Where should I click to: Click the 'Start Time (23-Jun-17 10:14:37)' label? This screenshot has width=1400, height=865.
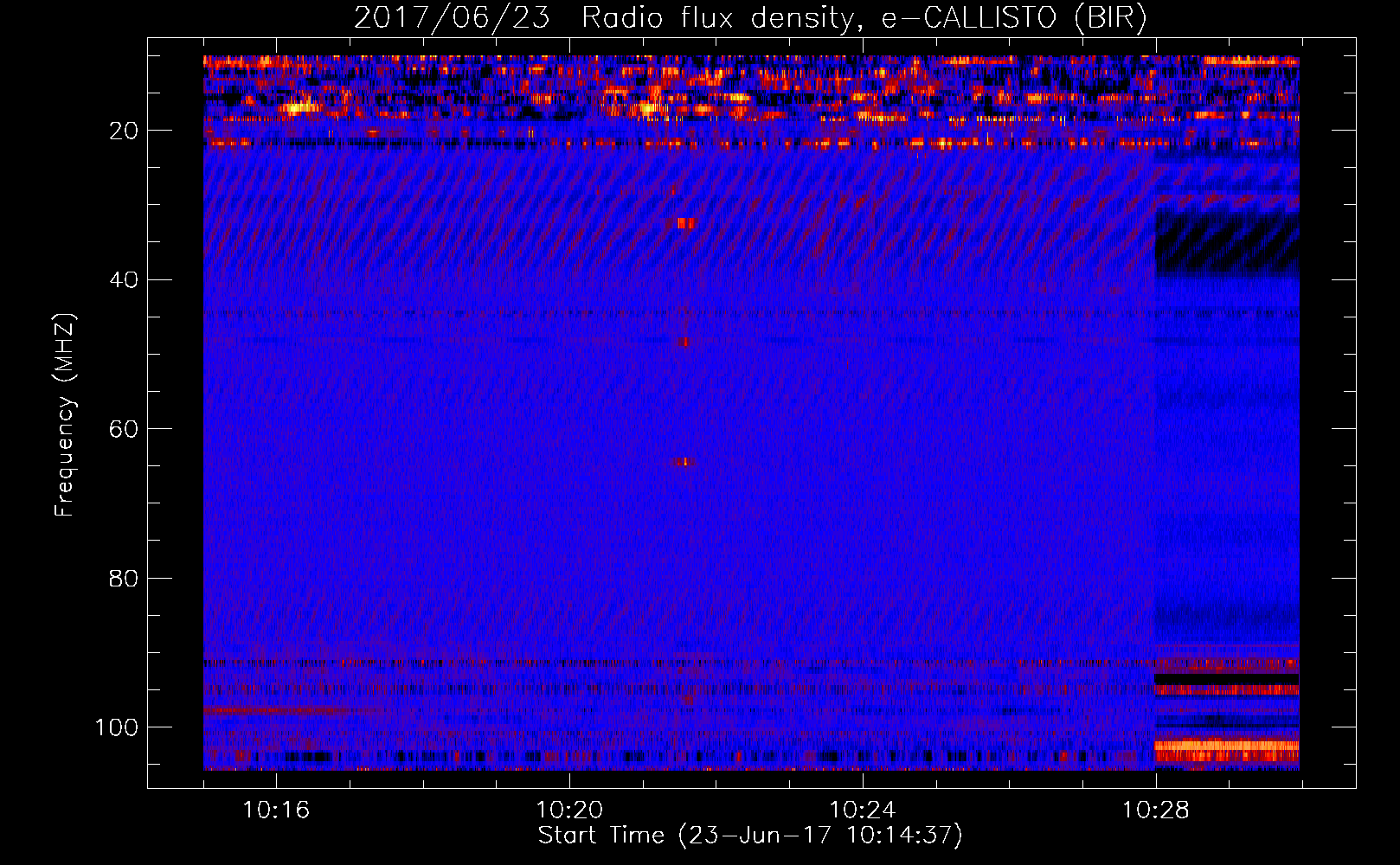[750, 836]
